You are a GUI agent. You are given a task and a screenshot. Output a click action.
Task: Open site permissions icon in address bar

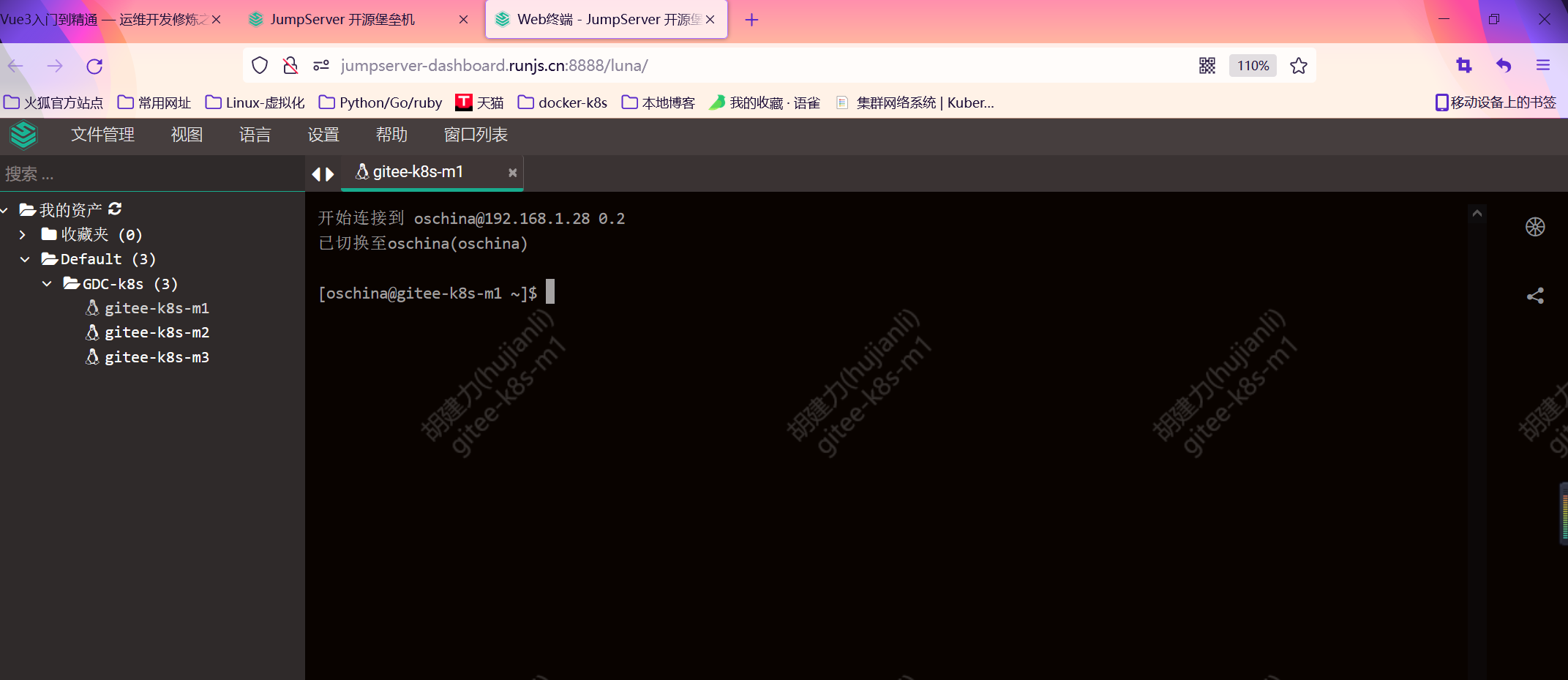[x=321, y=66]
